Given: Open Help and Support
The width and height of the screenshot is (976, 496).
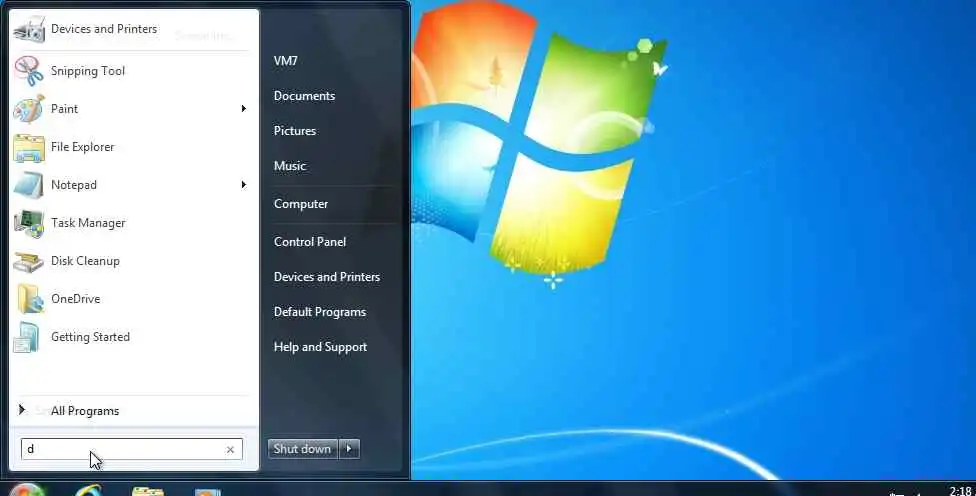Looking at the screenshot, I should click(x=321, y=347).
